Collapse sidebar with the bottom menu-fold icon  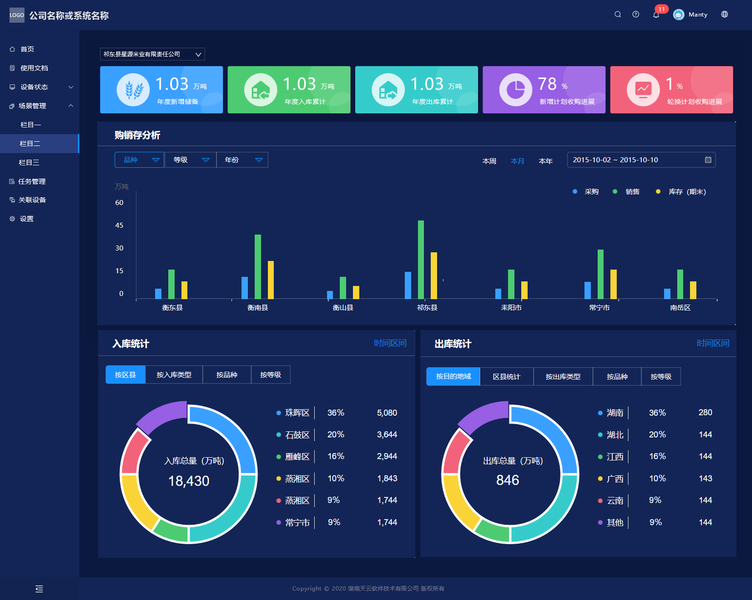39,588
